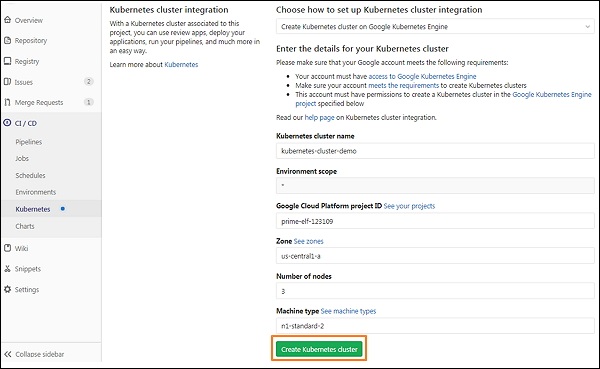Select CI / CD menu item

click(26, 123)
